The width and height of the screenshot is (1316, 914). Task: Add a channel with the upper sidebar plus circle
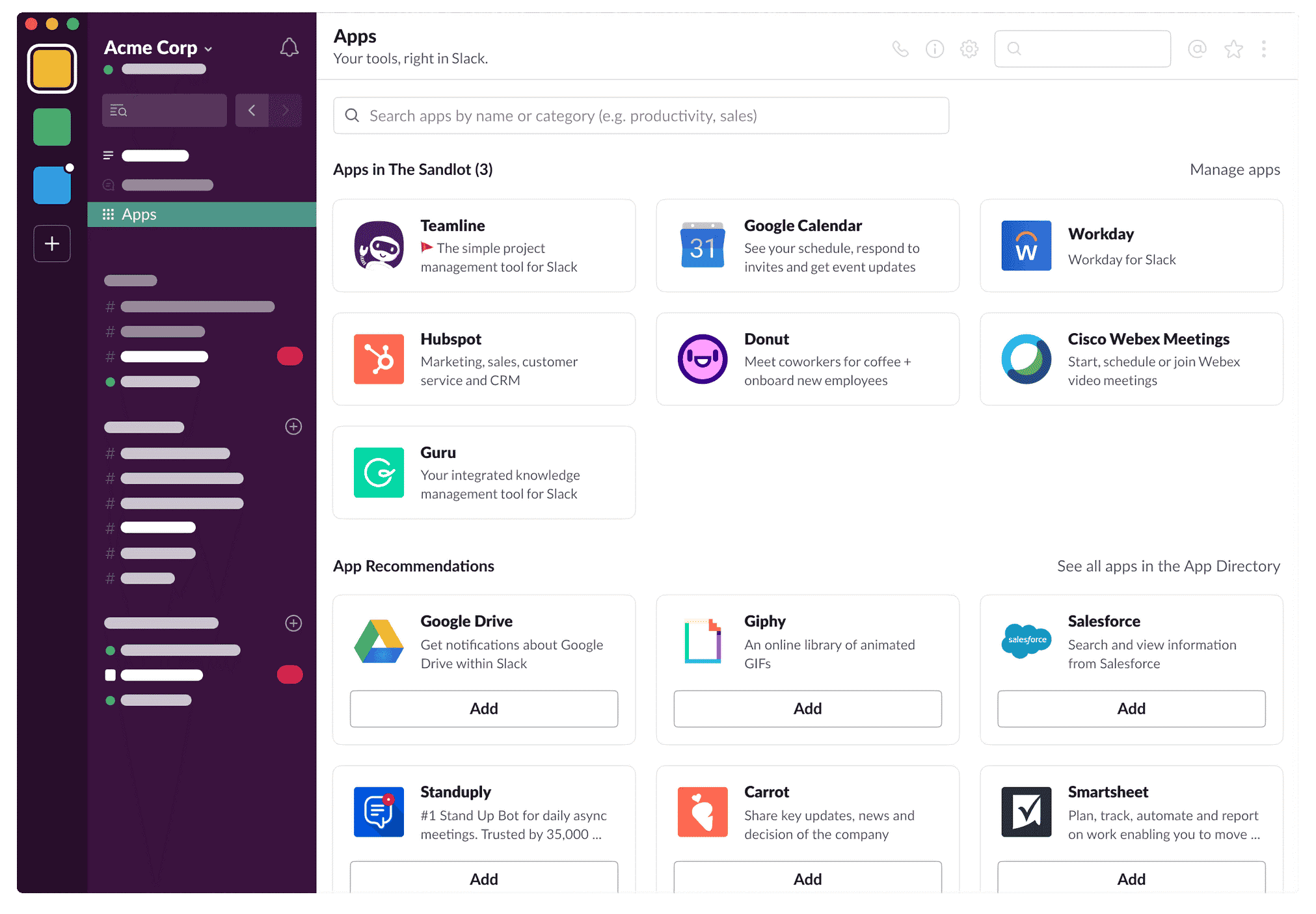pos(293,427)
